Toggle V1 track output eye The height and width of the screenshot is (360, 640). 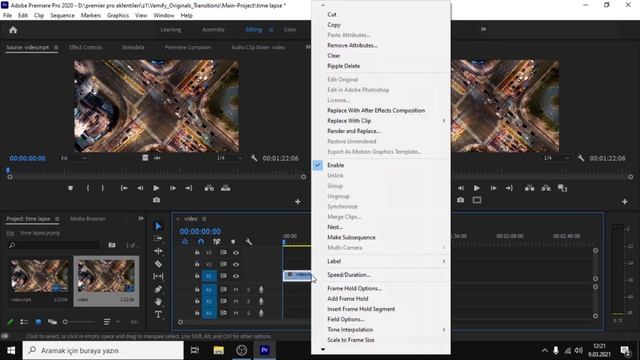pos(236,276)
